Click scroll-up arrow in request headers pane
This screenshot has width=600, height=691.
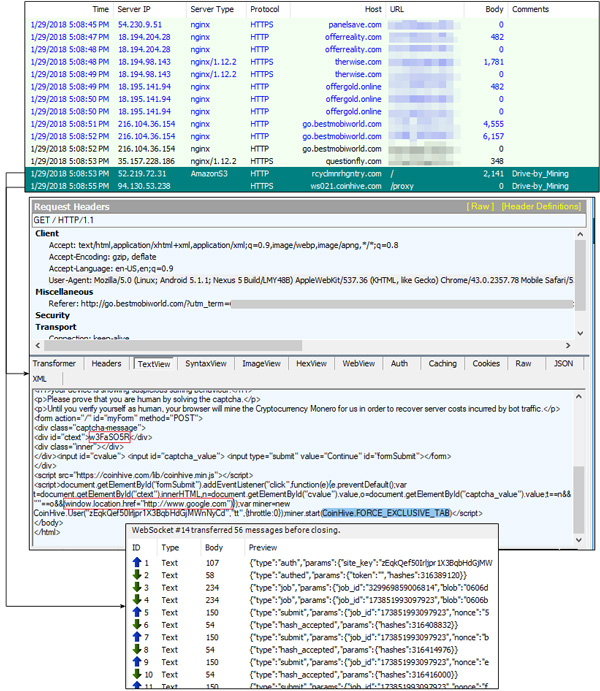(x=580, y=234)
